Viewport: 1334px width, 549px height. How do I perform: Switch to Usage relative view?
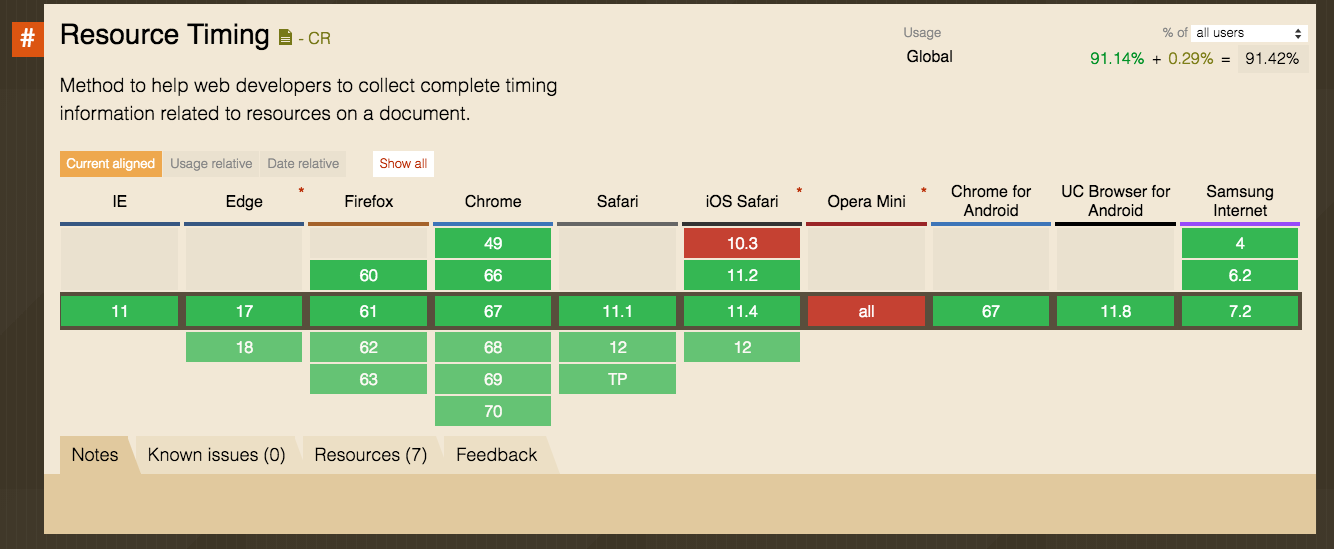pos(211,164)
